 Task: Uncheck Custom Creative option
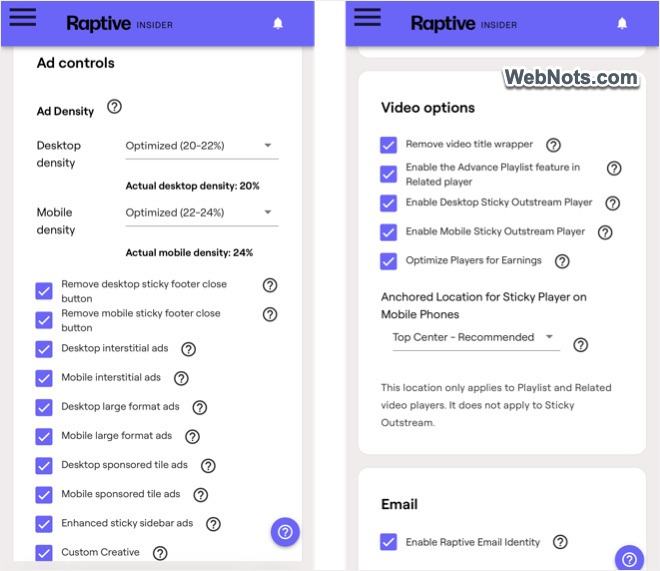point(44,552)
